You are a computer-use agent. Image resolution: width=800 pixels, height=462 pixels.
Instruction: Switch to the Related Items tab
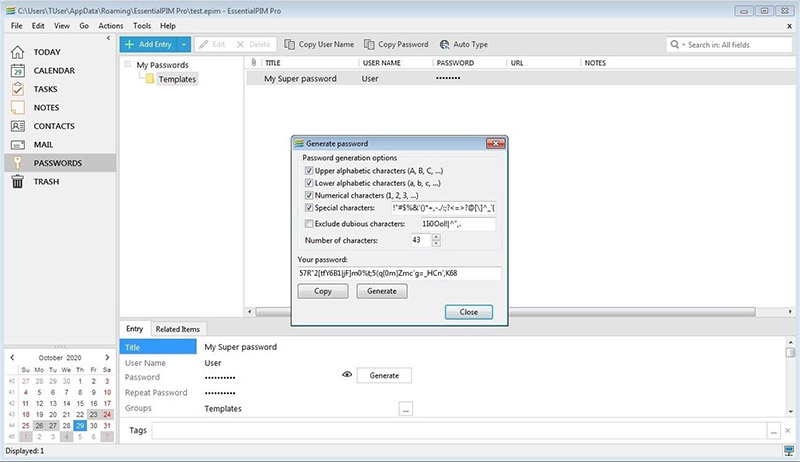click(178, 329)
